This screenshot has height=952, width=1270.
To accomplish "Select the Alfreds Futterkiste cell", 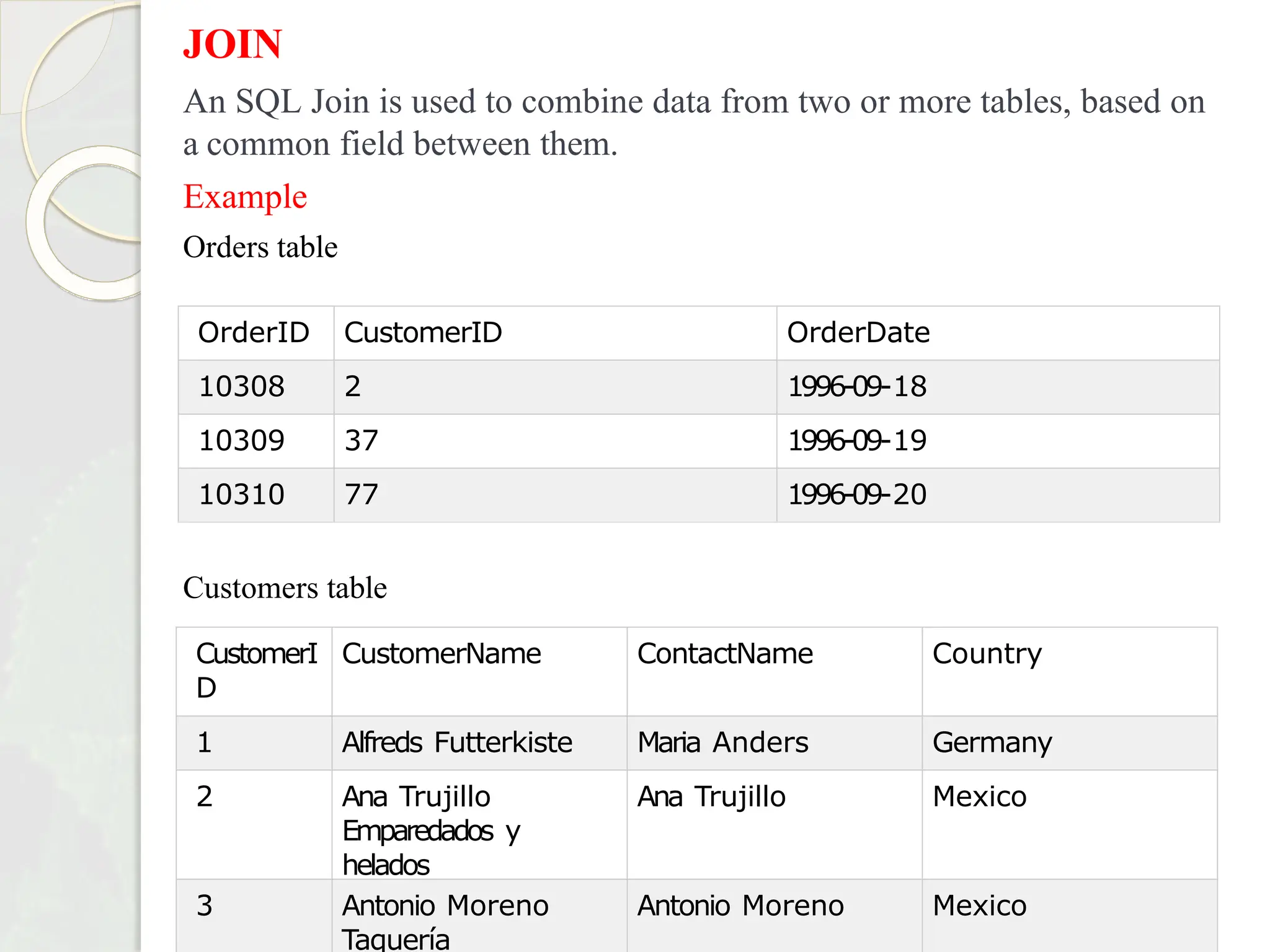I will (458, 743).
